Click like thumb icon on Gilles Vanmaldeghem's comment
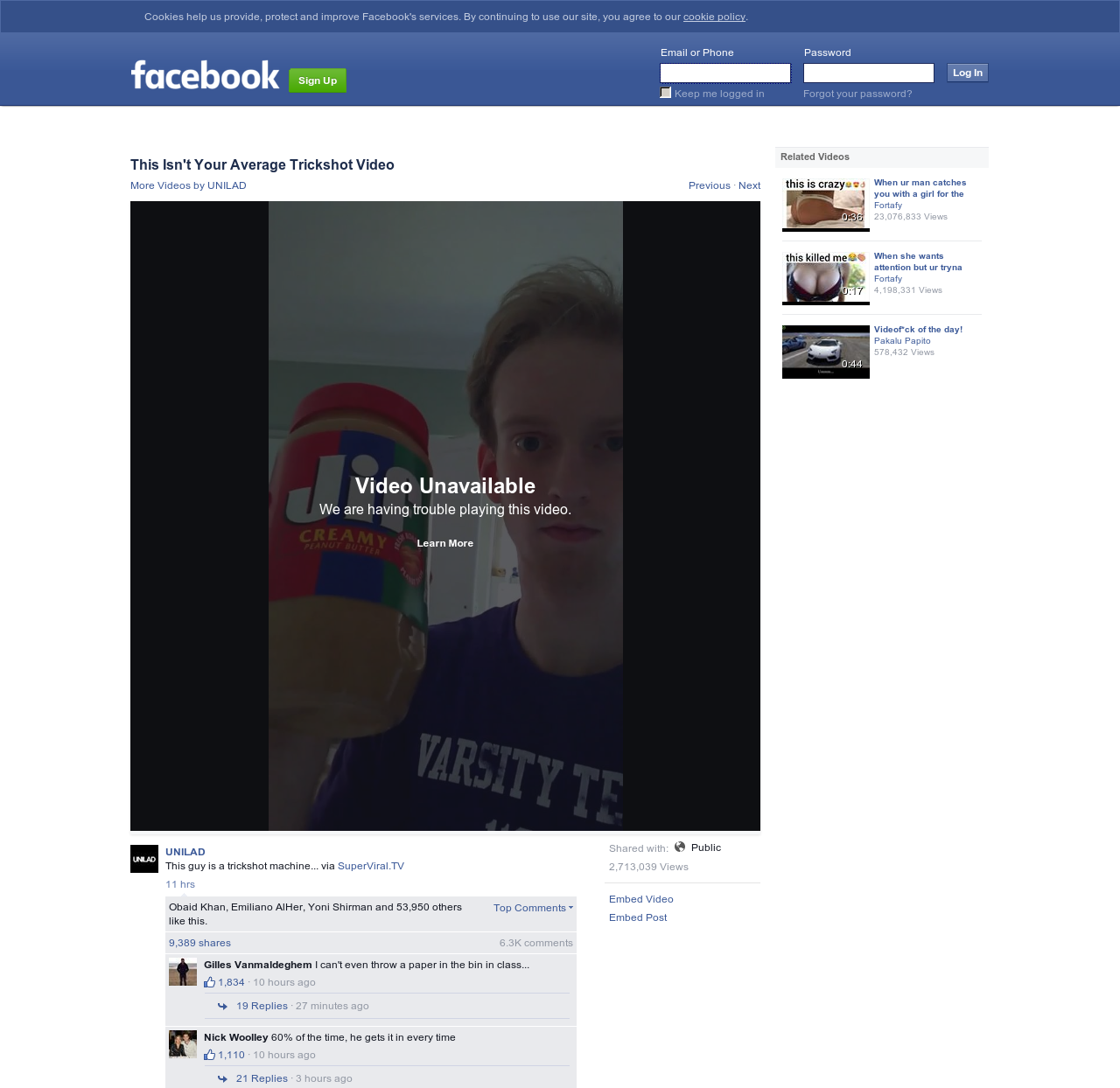This screenshot has width=1120, height=1088. point(209,982)
